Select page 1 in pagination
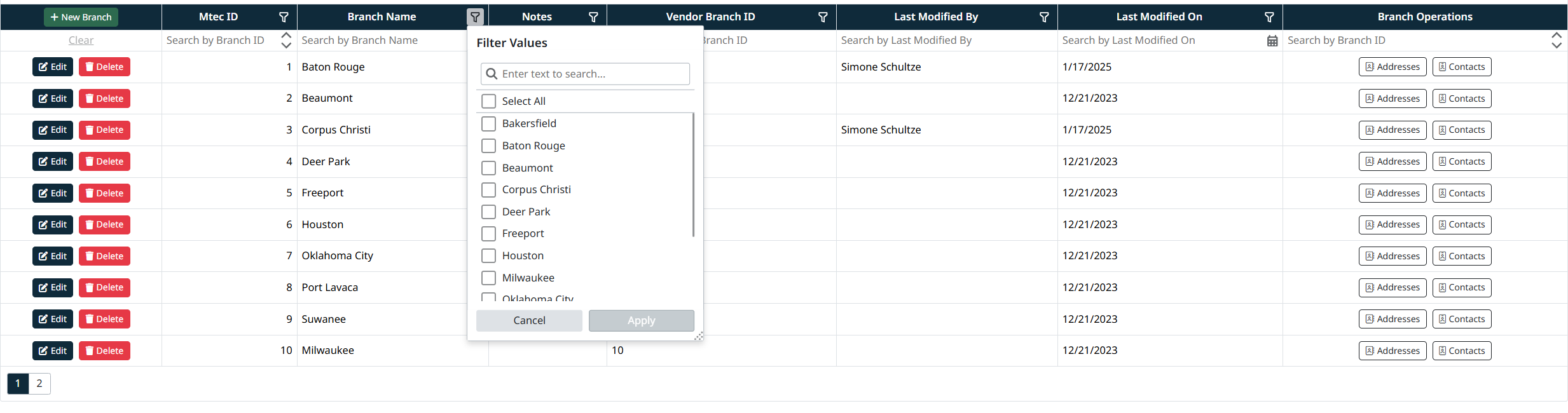The image size is (1568, 413). pyautogui.click(x=18, y=383)
